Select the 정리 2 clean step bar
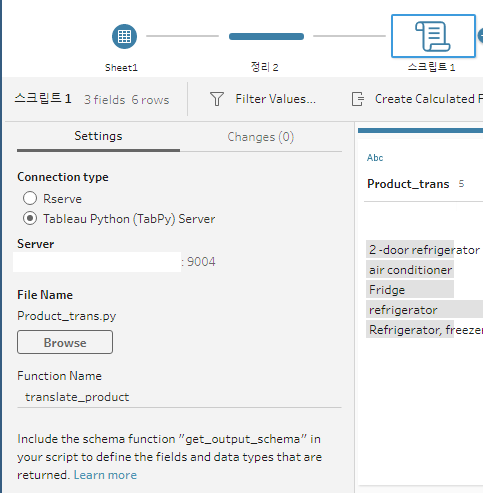 (x=266, y=36)
